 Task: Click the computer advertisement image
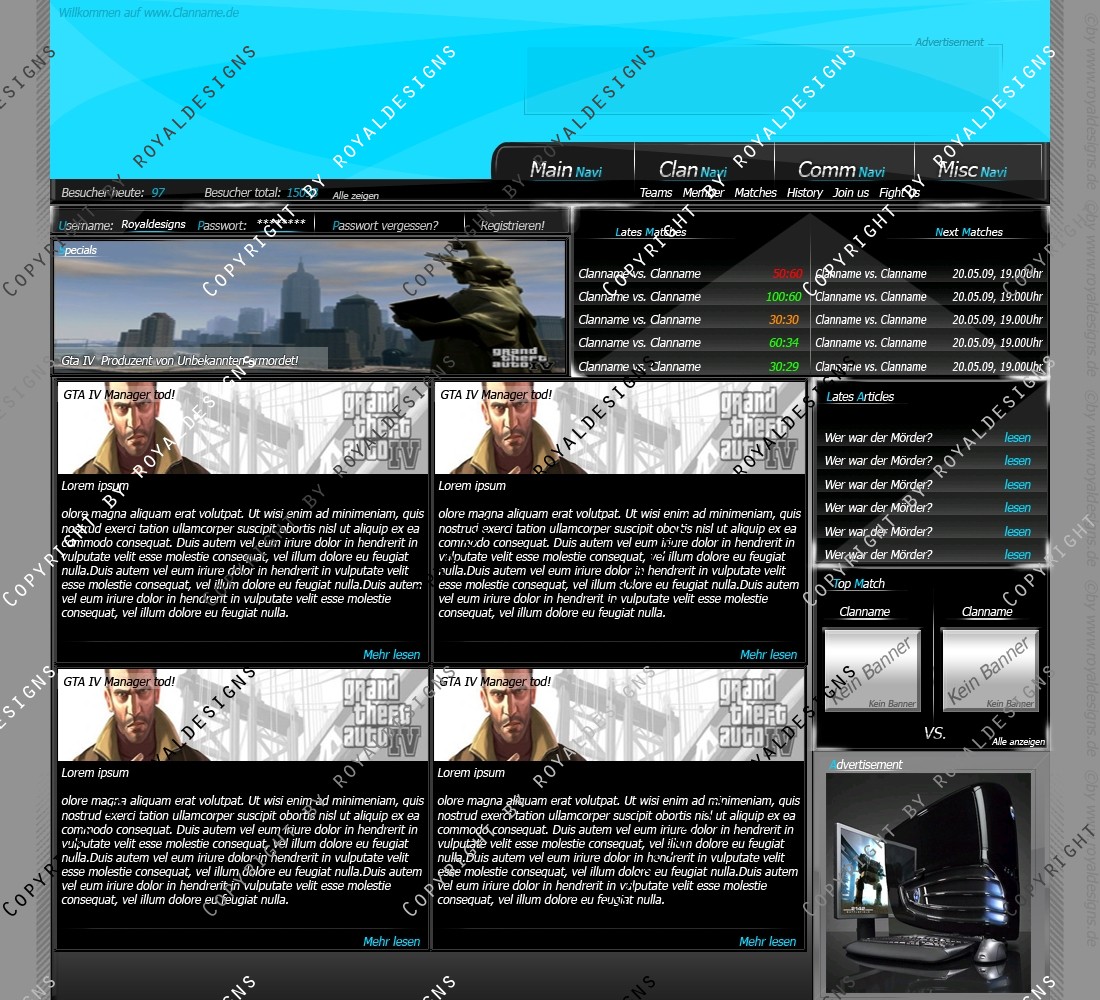pyautogui.click(x=928, y=880)
